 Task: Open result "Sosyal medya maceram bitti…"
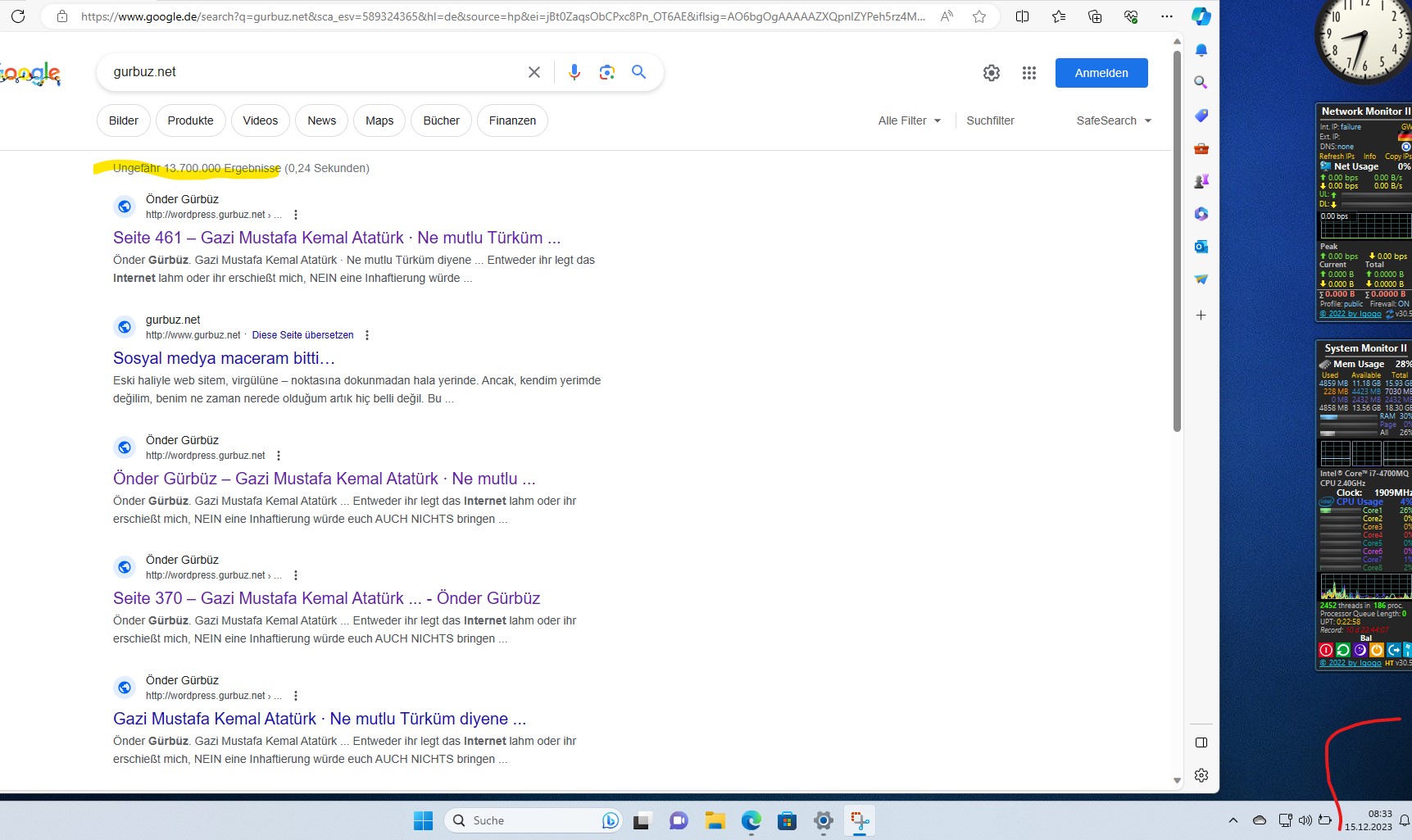224,358
